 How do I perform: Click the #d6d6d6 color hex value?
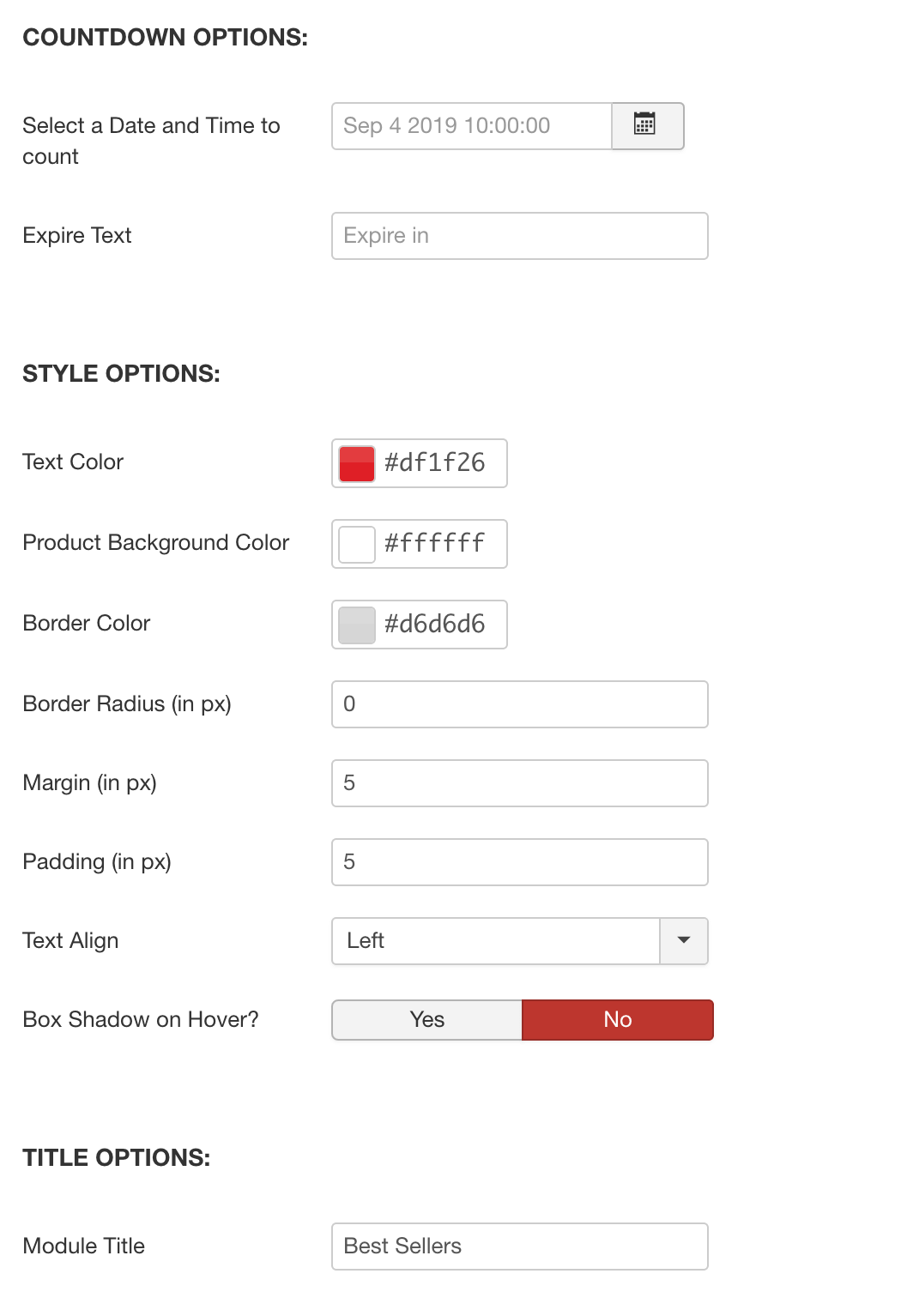(435, 624)
